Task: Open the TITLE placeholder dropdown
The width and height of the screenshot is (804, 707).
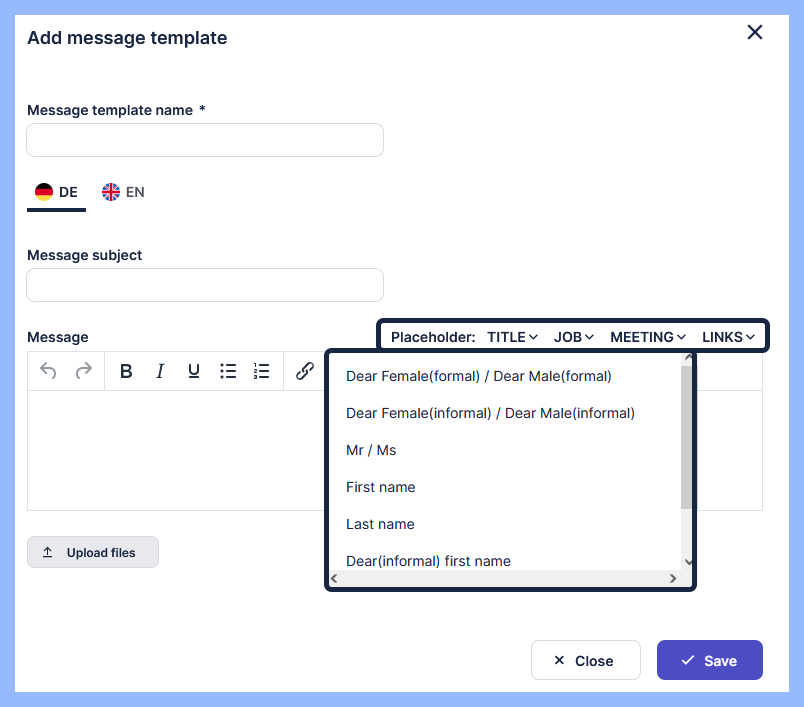Action: pyautogui.click(x=513, y=337)
